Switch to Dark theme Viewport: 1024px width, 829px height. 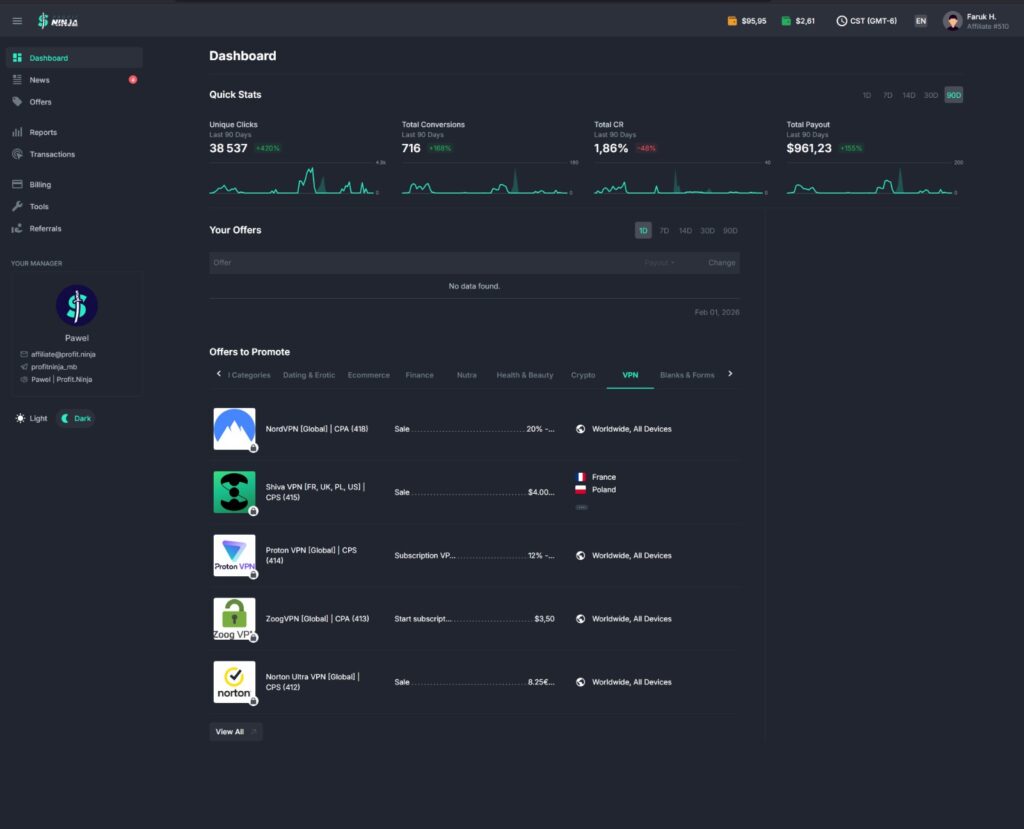click(76, 418)
